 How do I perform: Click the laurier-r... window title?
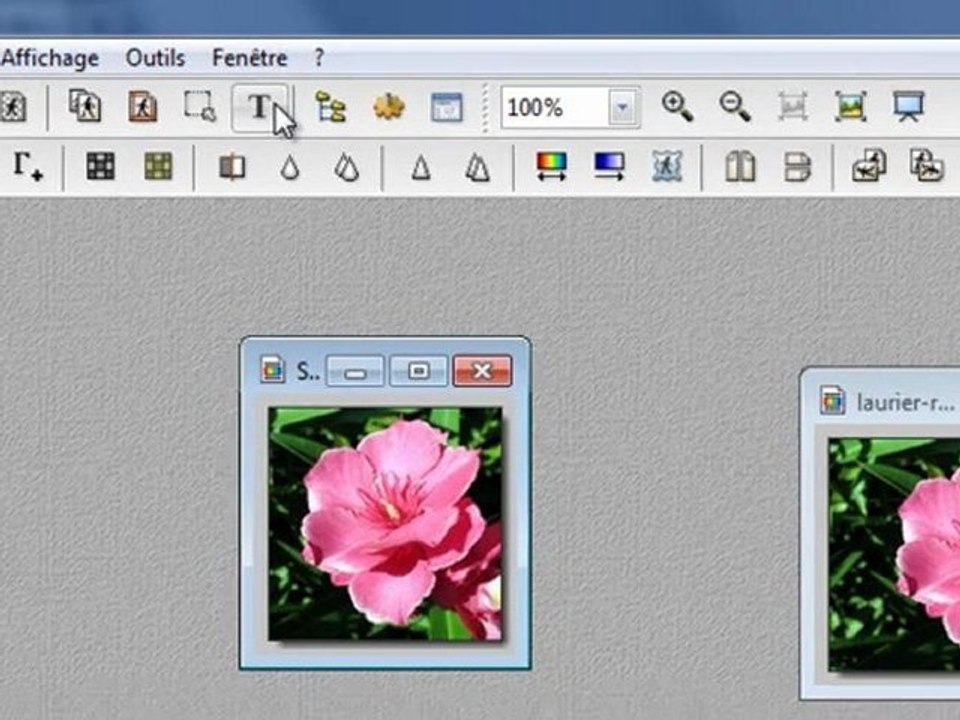906,403
